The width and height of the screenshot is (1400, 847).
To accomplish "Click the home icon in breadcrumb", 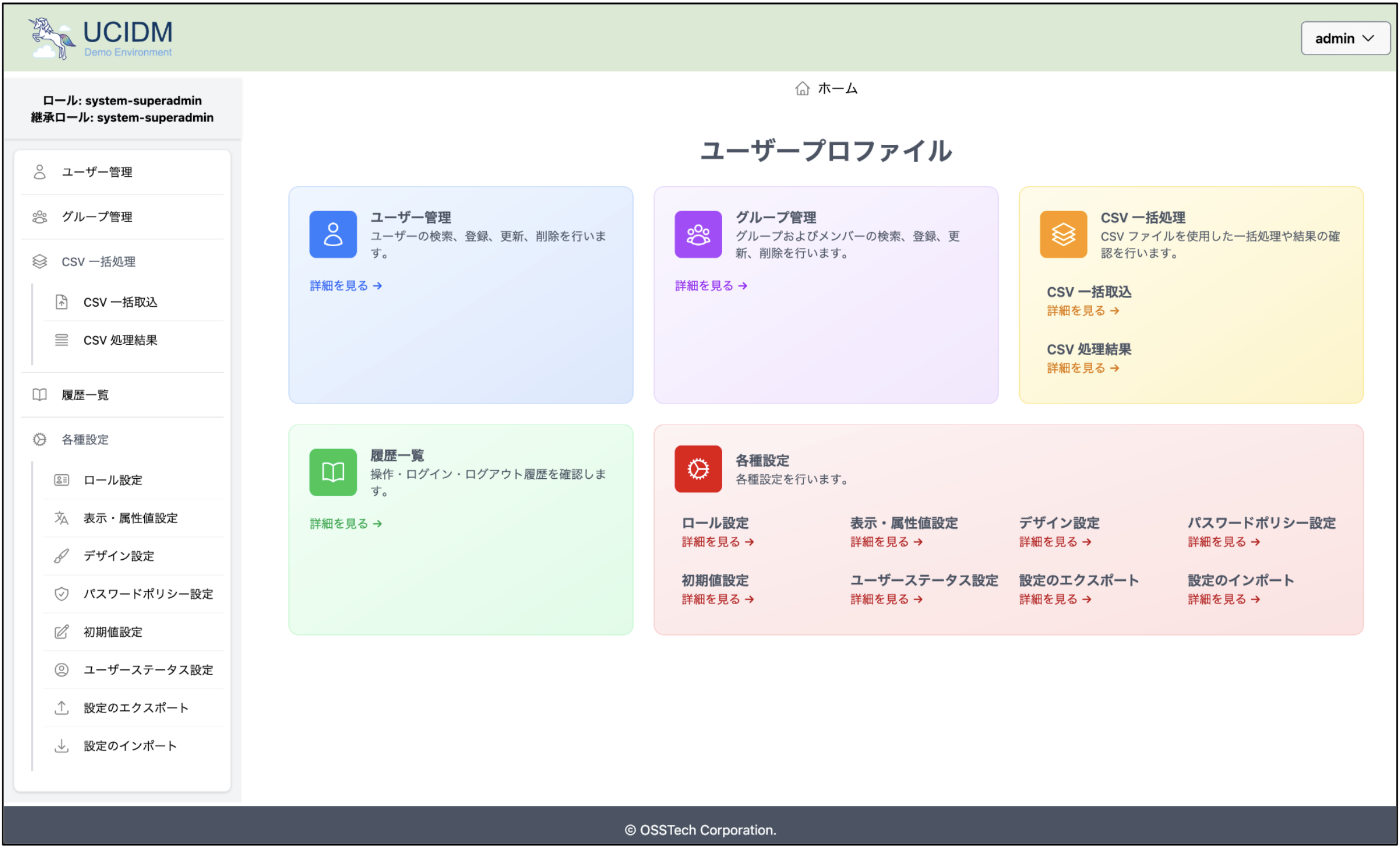I will point(802,88).
